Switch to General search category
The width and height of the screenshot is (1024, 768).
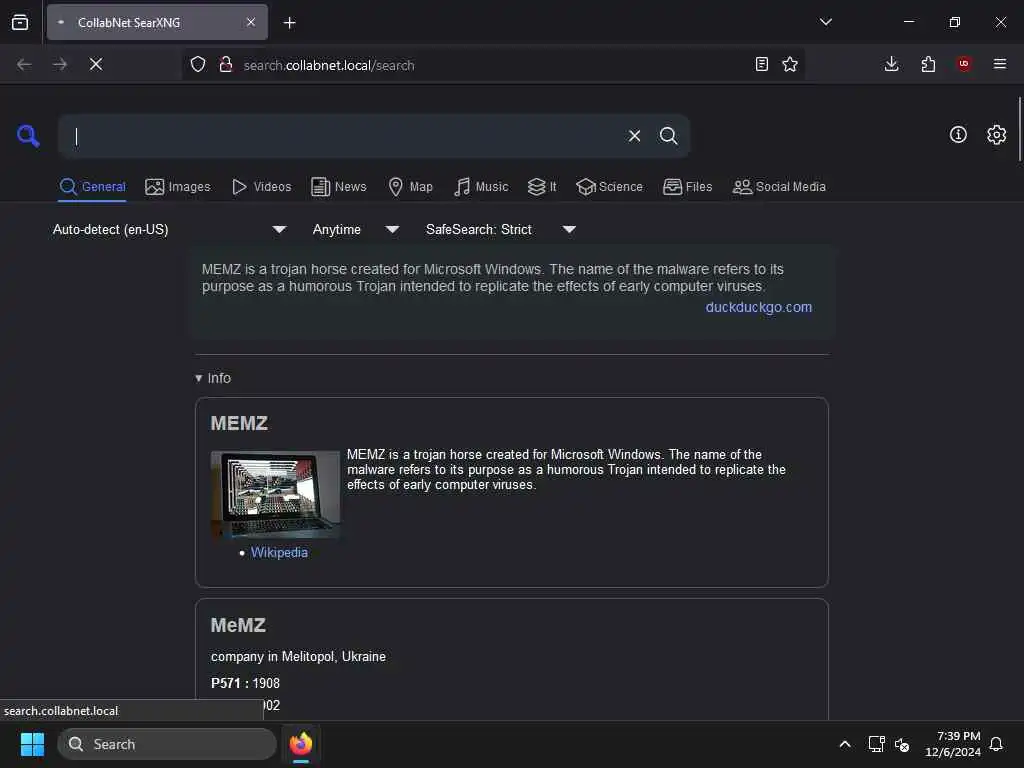[x=92, y=187]
